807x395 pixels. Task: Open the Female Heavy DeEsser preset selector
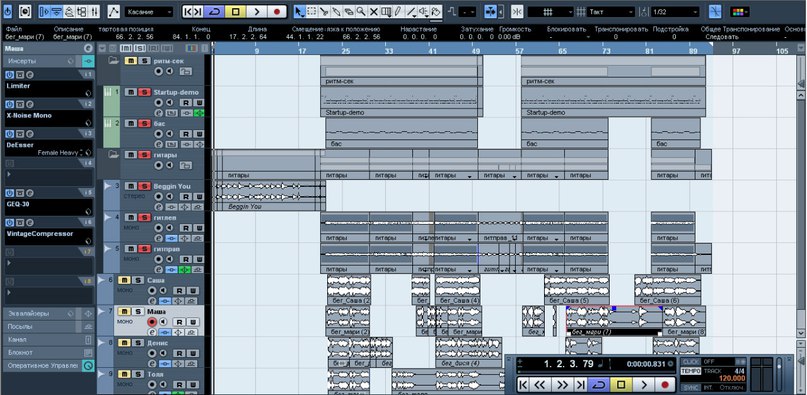point(60,152)
